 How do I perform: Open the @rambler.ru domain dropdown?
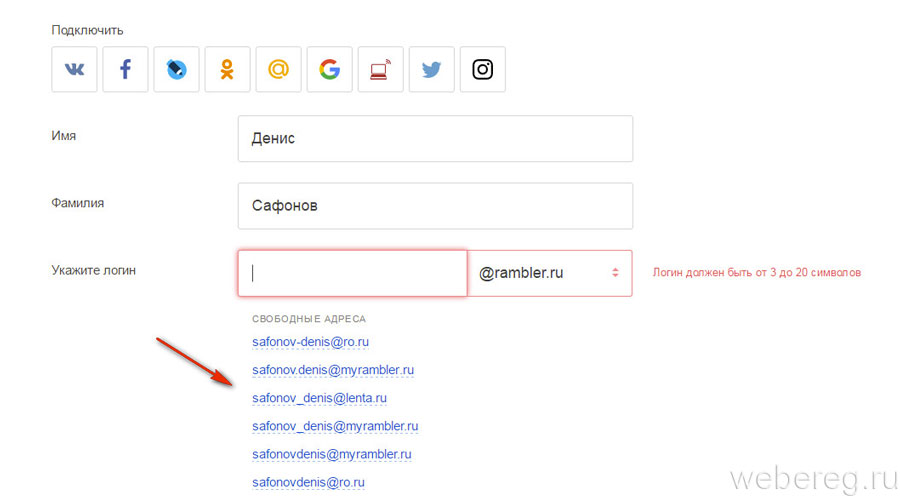[550, 273]
